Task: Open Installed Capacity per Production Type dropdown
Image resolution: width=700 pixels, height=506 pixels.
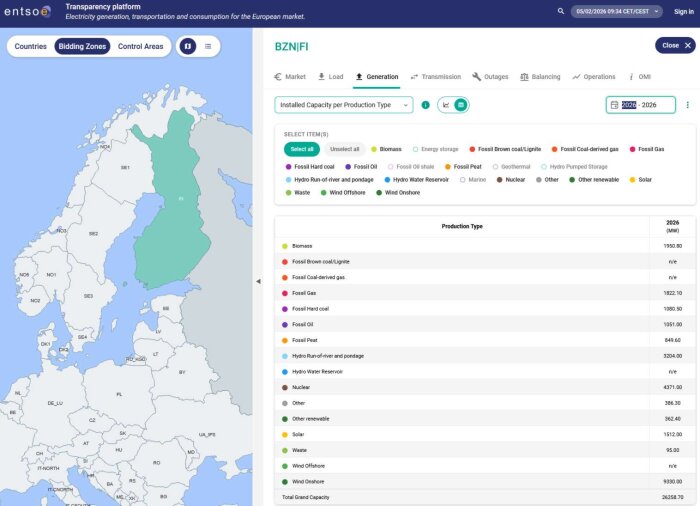Action: [344, 105]
